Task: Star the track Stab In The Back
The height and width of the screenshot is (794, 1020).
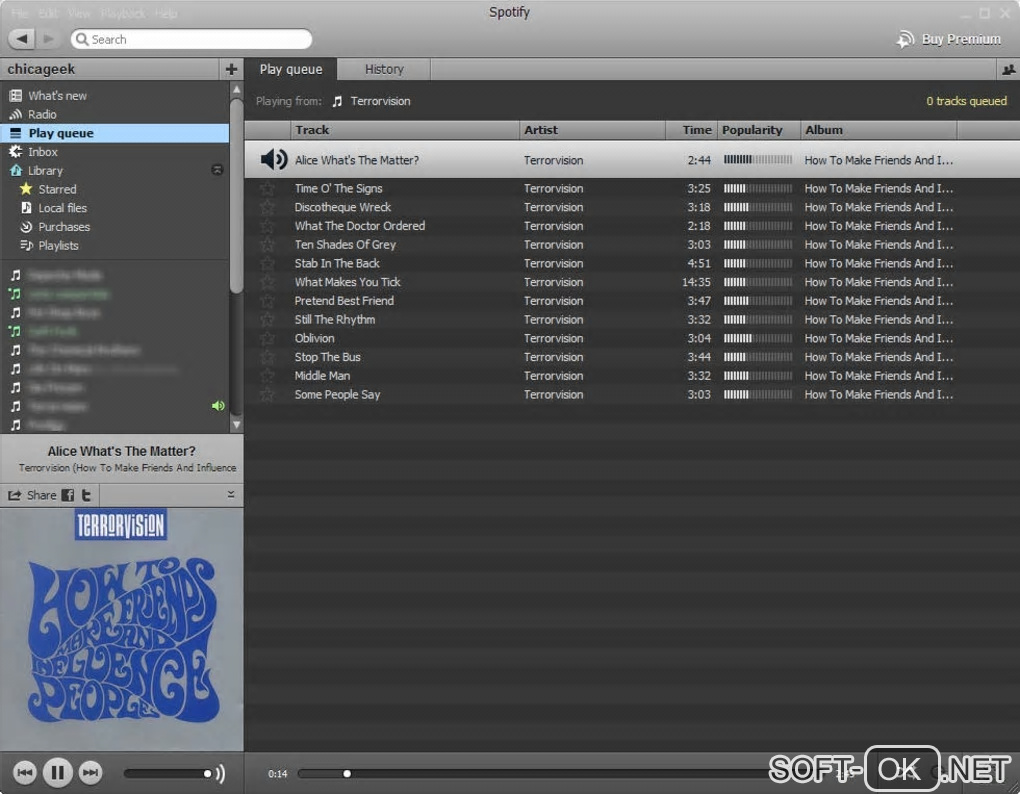Action: 267,264
